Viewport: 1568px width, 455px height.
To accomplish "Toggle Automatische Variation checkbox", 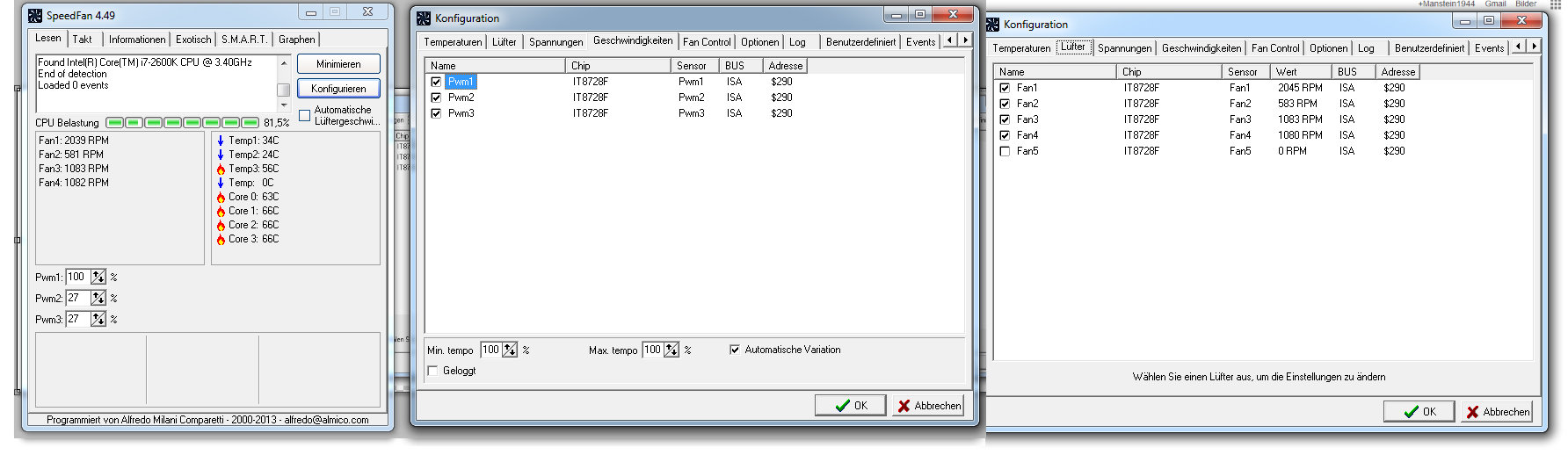I will pyautogui.click(x=735, y=350).
